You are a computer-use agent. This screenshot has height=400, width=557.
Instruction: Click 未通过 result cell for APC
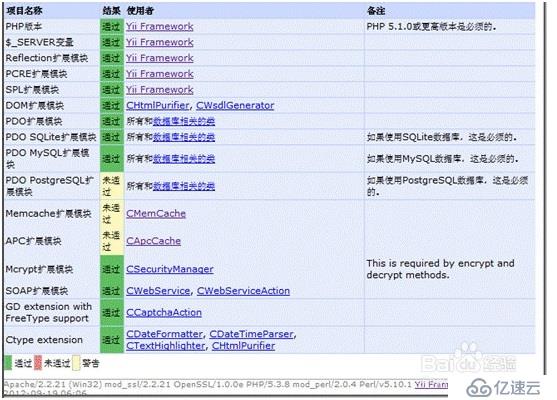click(112, 241)
